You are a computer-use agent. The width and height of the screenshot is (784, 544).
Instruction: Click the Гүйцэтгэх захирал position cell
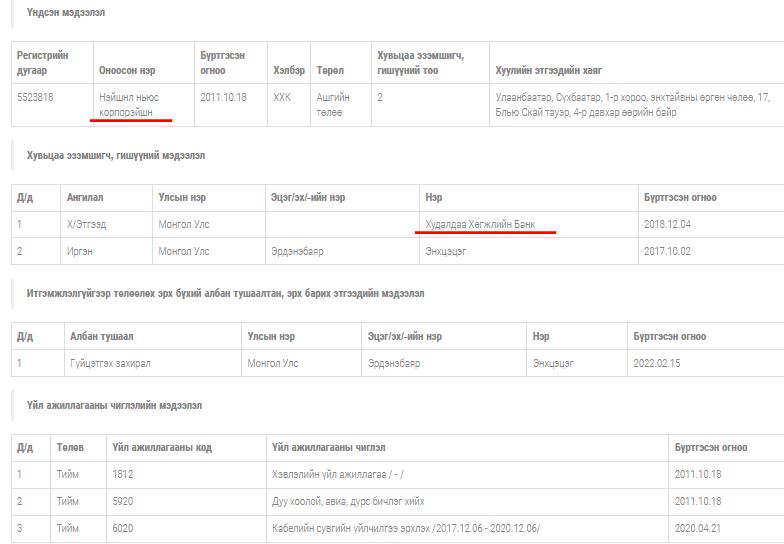[110, 363]
